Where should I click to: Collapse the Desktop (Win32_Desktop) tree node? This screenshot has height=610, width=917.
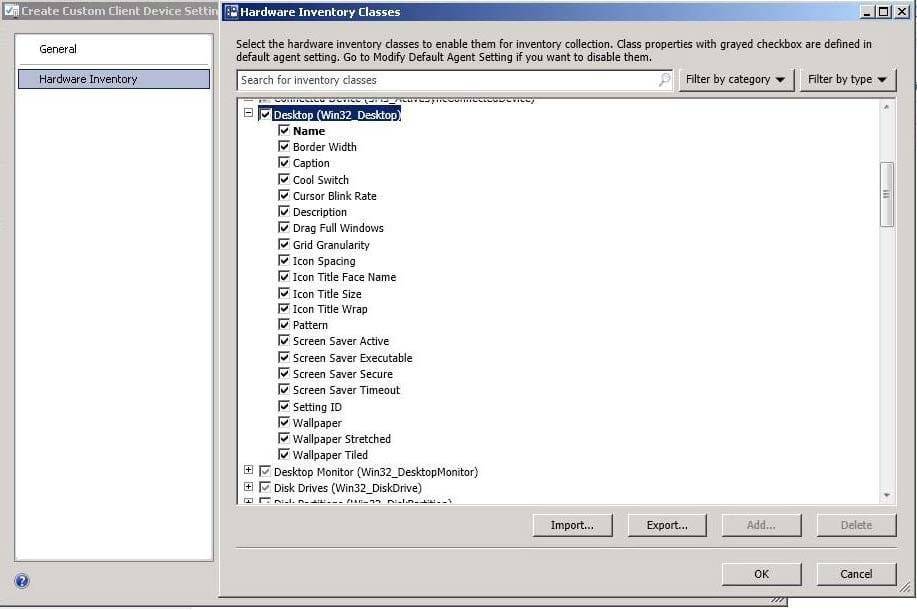pos(249,114)
